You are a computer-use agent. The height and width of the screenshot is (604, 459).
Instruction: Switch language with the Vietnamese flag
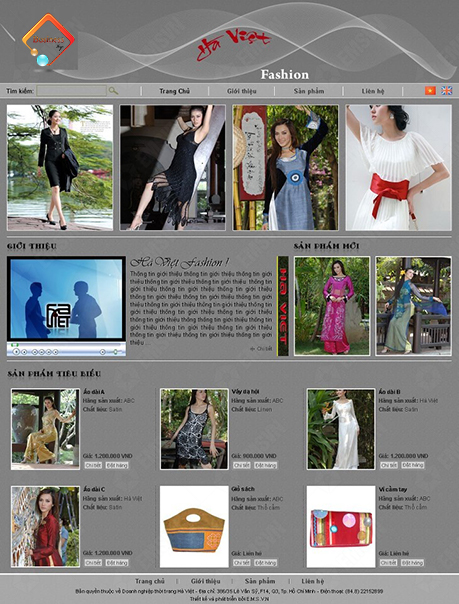pos(430,91)
